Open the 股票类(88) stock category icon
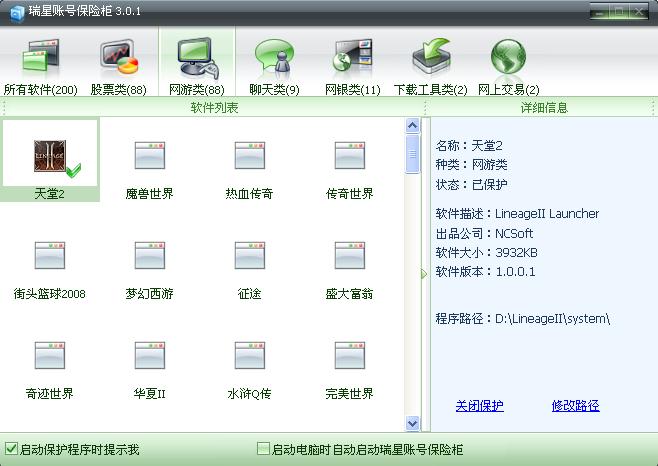 click(119, 58)
